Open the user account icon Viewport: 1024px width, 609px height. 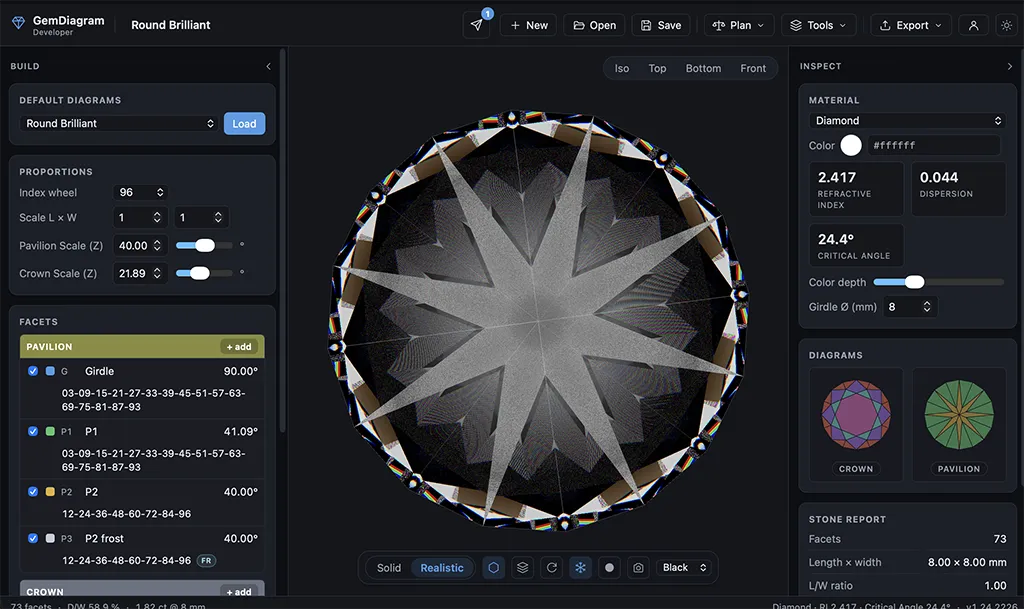point(973,25)
